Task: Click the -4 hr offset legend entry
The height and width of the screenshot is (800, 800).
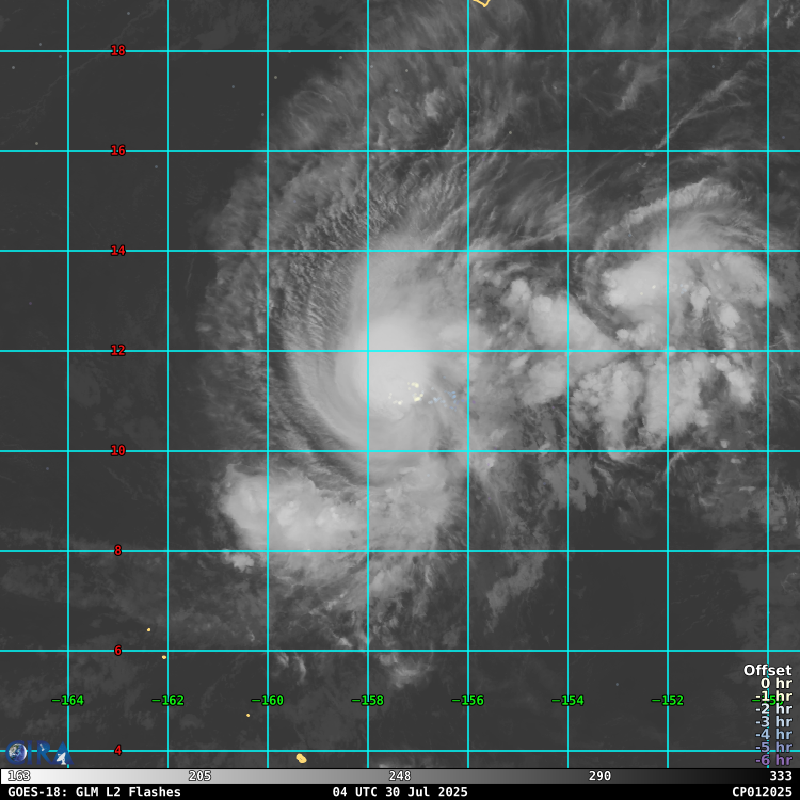Action: coord(773,734)
